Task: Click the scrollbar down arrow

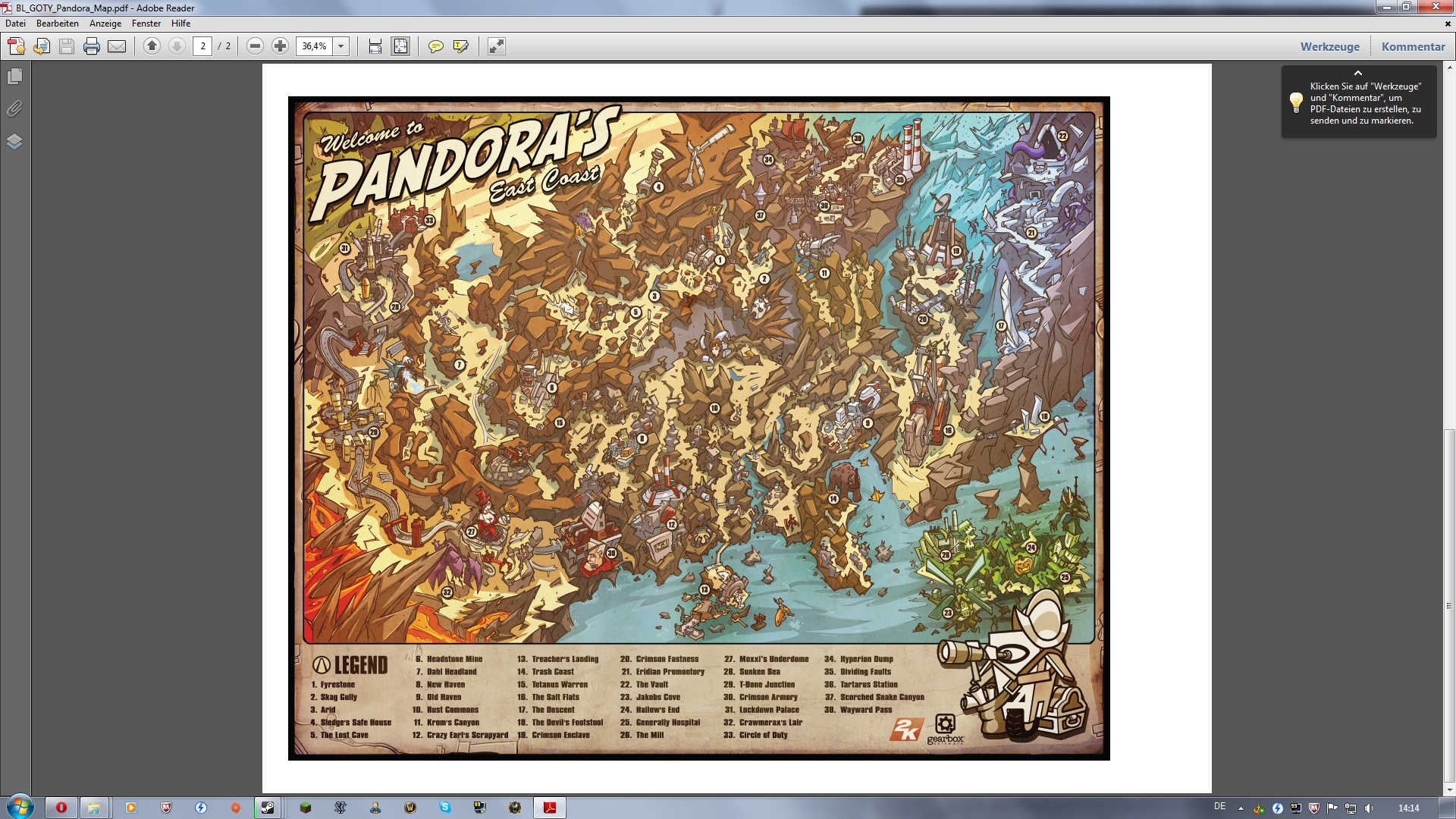Action: point(1449,789)
